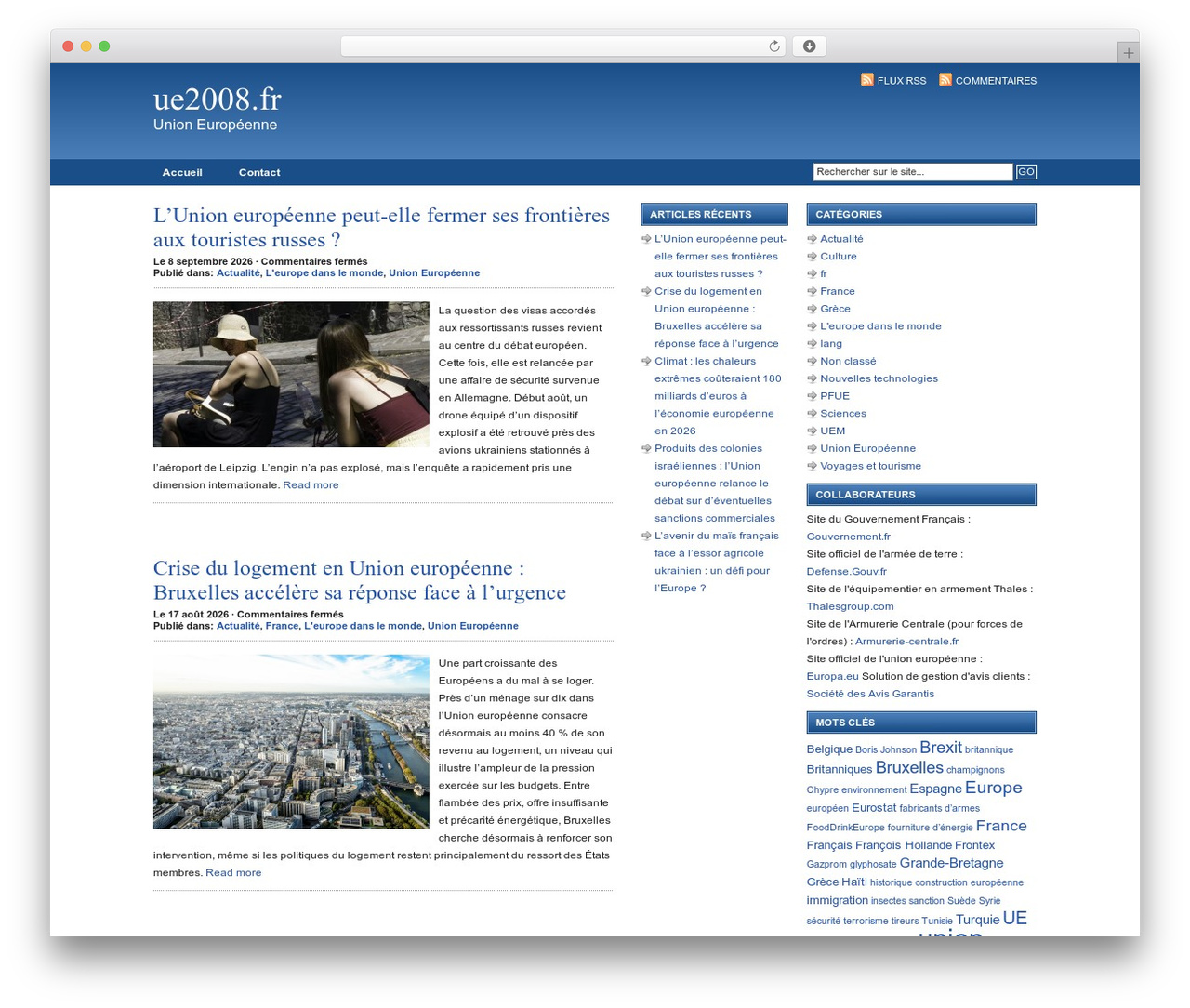This screenshot has height=1008, width=1190.
Task: Select the Grande-Bretagne keyword tag
Action: pos(951,863)
